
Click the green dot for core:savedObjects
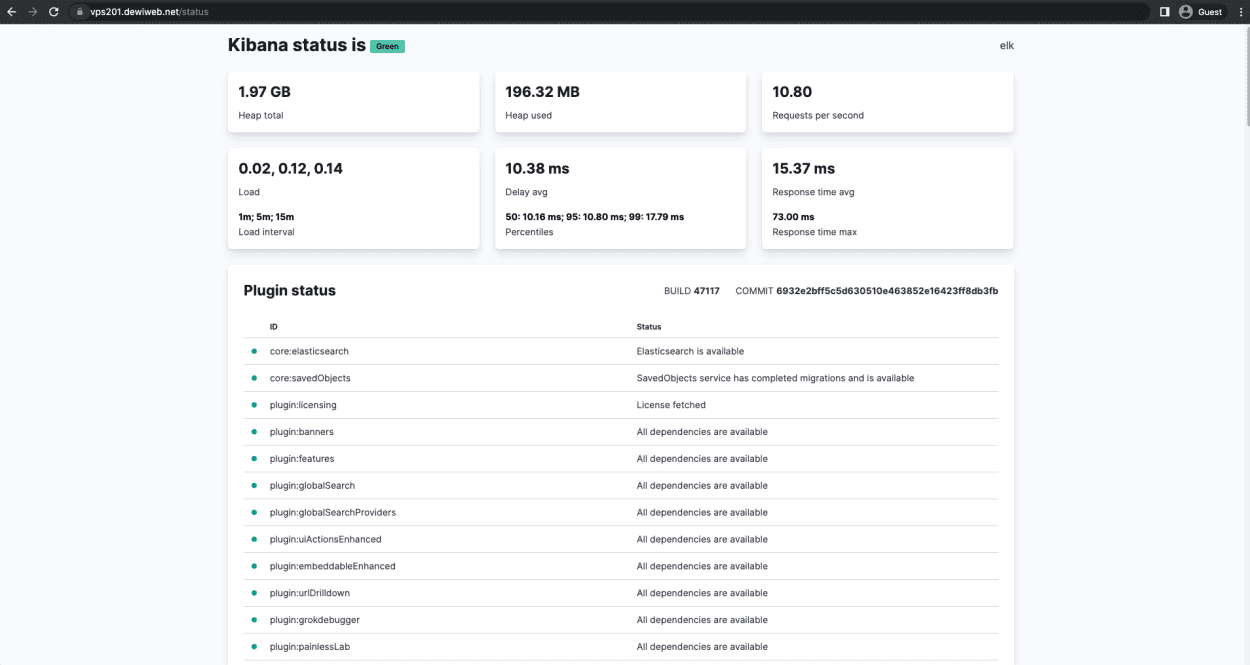254,378
